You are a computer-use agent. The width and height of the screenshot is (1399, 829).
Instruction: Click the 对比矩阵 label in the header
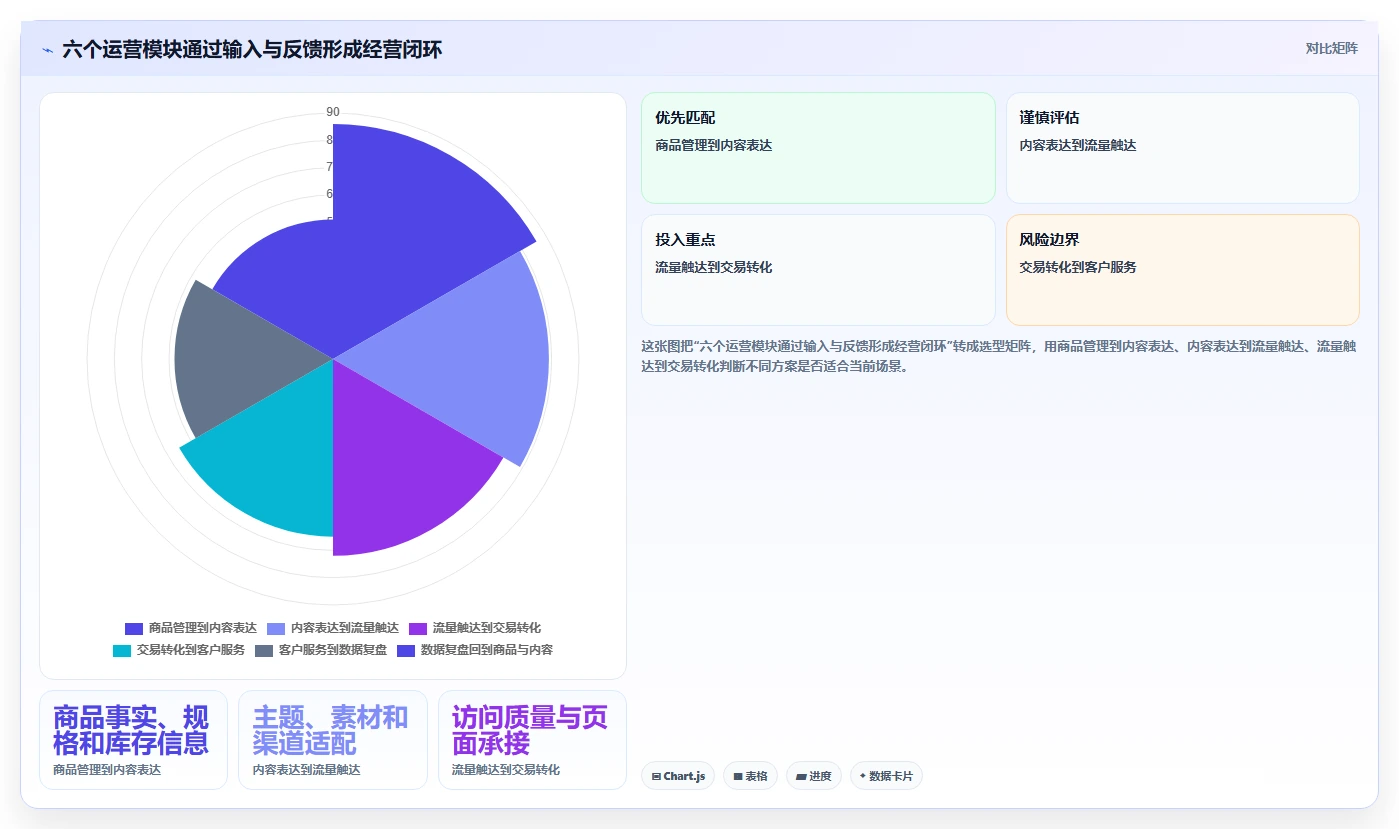pos(1331,48)
